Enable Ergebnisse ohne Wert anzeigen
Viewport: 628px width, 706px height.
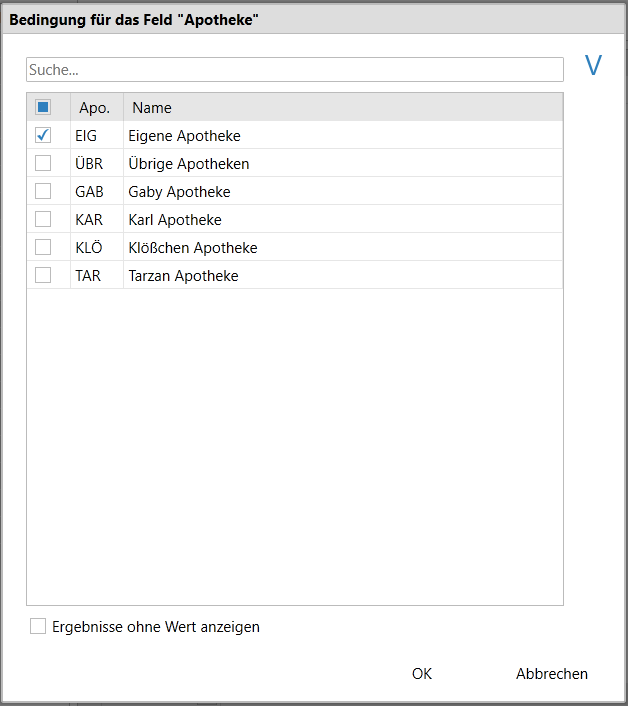(x=38, y=626)
